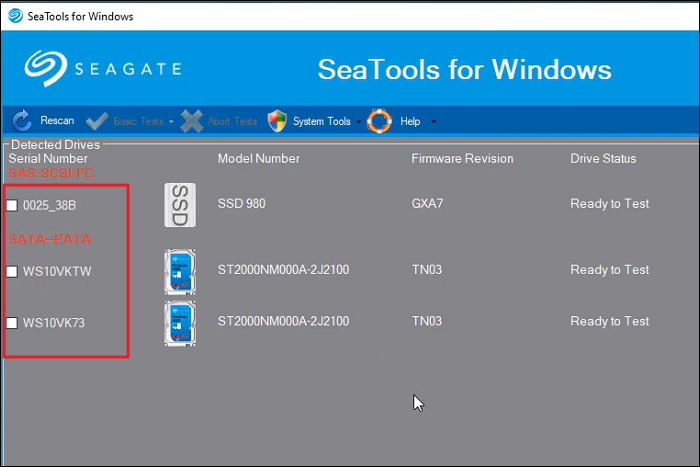Click the Seagate logo in the banner
This screenshot has width=700, height=467.
(x=103, y=68)
